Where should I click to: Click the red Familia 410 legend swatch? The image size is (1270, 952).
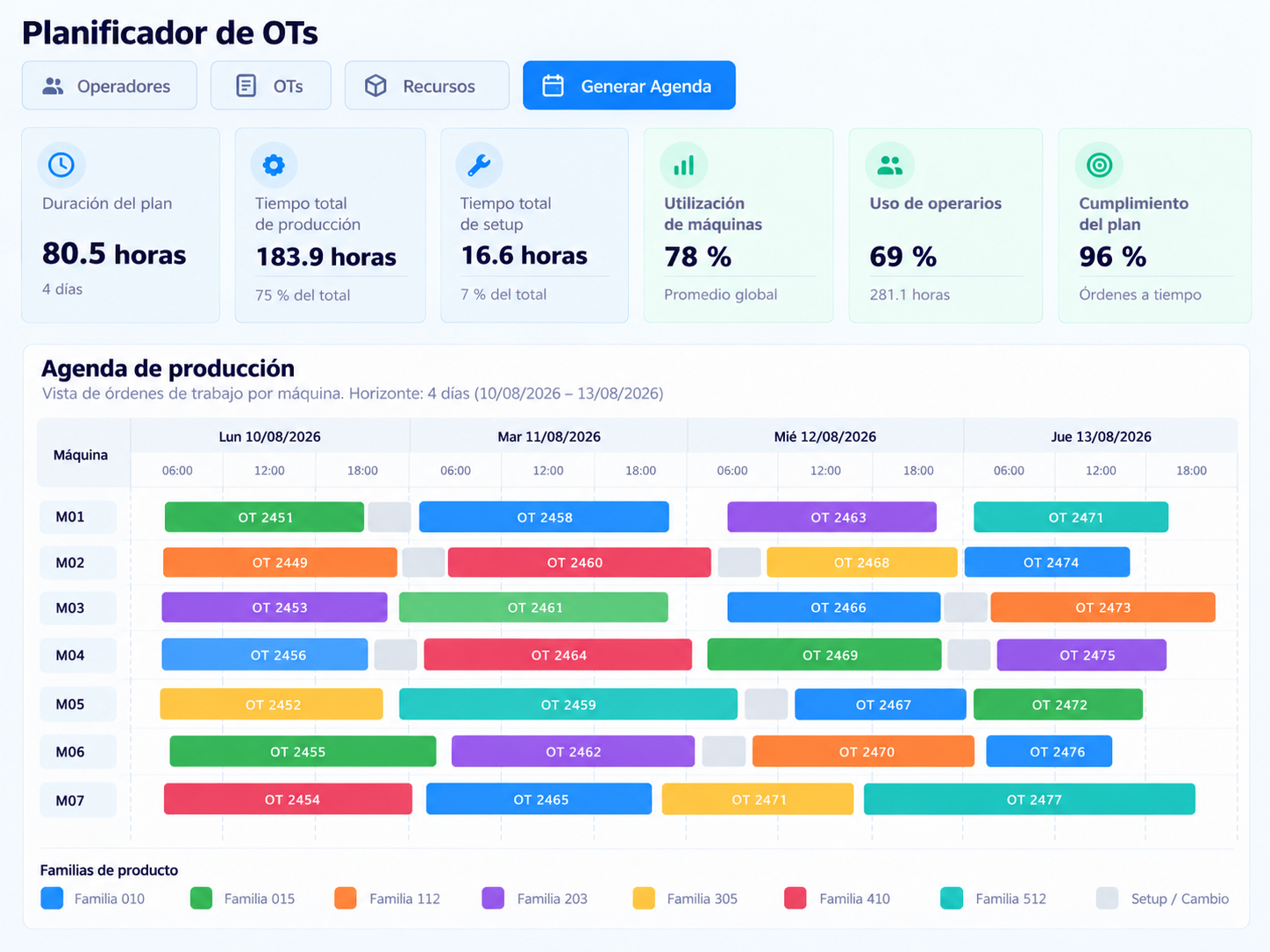coord(796,899)
